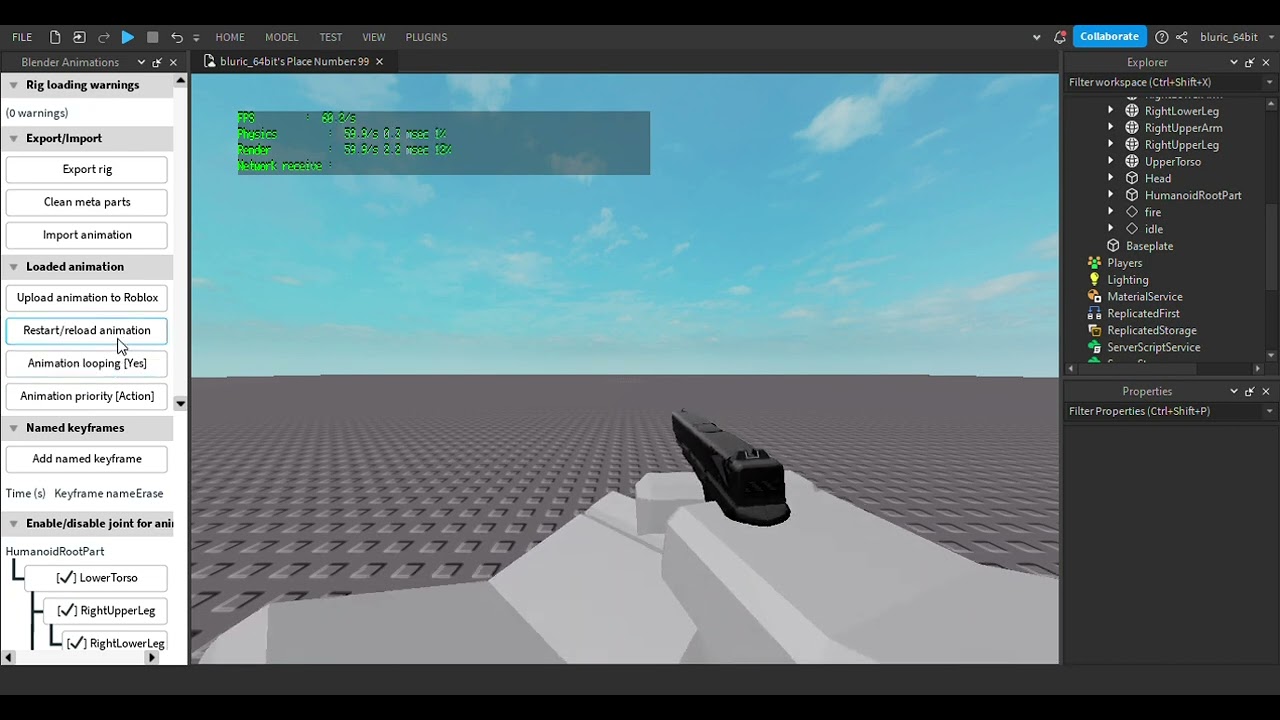Select the Lighting bulb icon
1280x720 pixels.
coord(1095,280)
